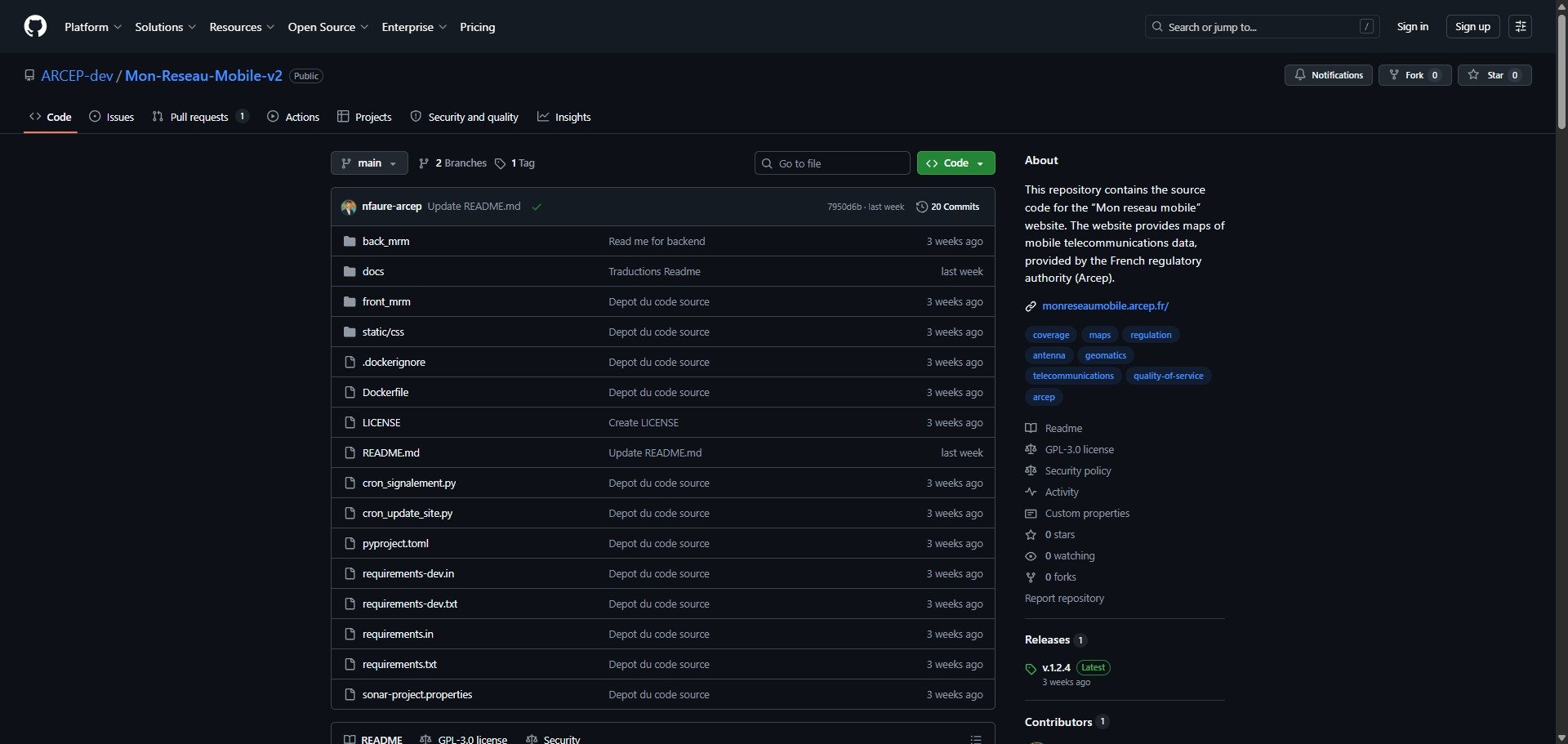Expand the Open Source menu
The width and height of the screenshot is (1568, 744).
pyautogui.click(x=328, y=27)
